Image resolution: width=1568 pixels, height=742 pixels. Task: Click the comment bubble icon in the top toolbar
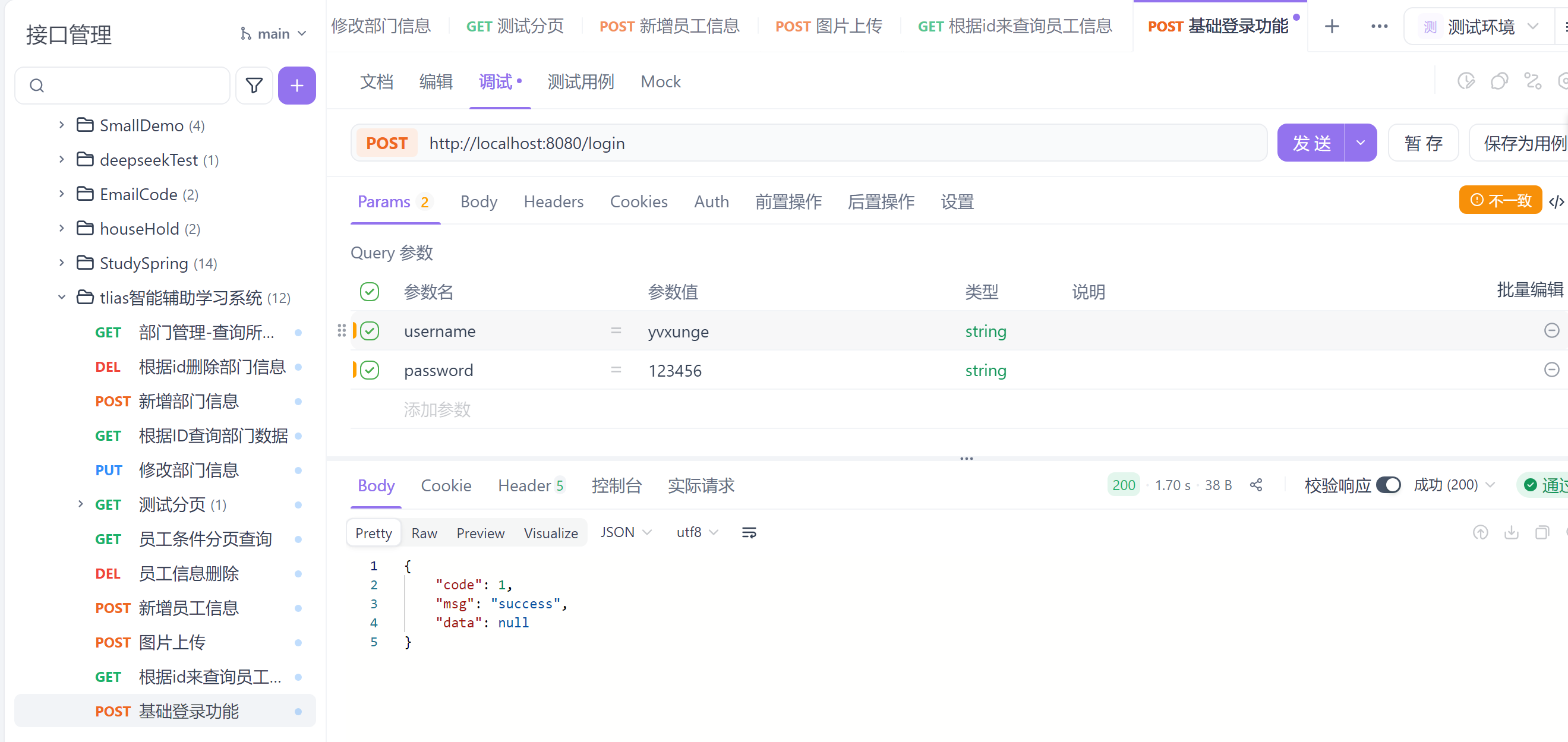1498,81
